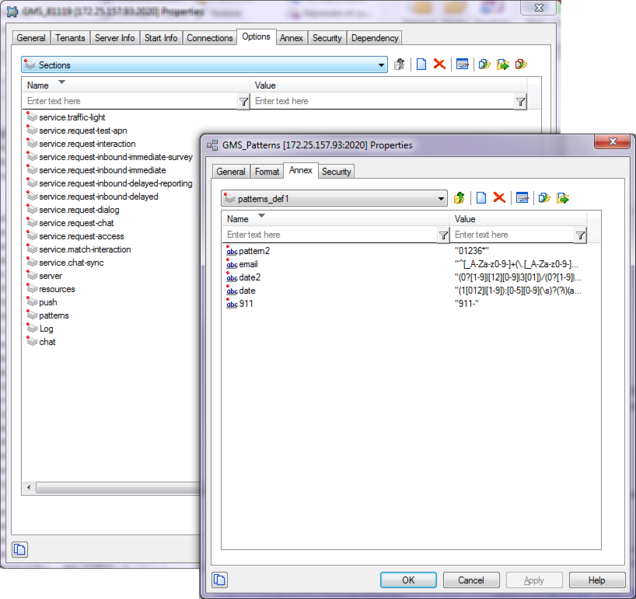Click the filter funnel icon of the Value column in GMS_Patterns
This screenshot has width=636, height=599.
click(x=580, y=235)
